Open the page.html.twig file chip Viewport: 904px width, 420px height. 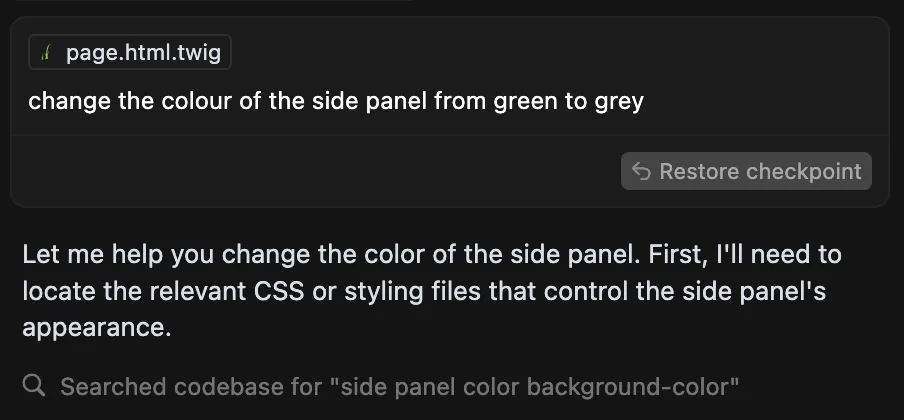click(x=130, y=54)
